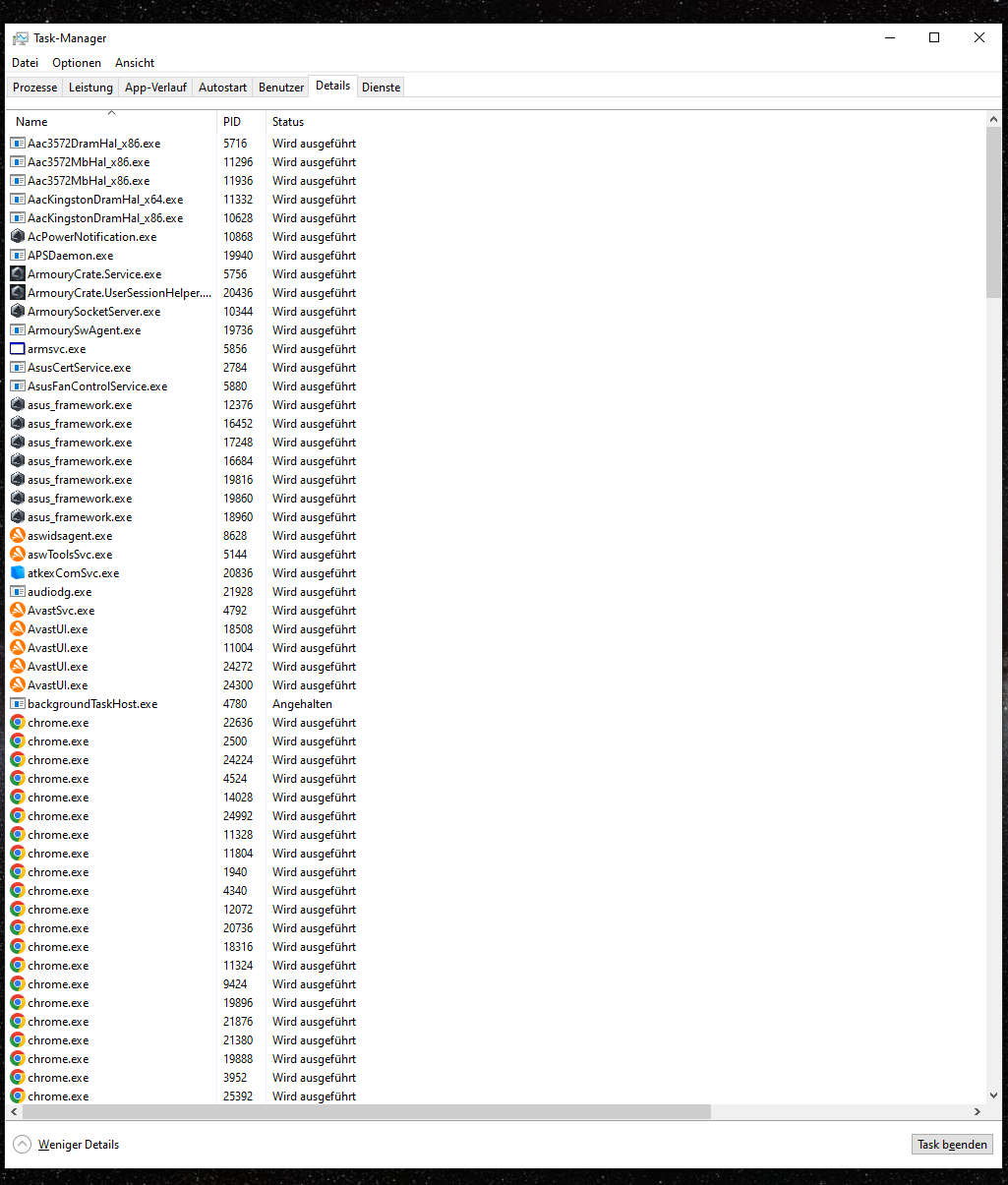Click PID value 21380
Screen dimensions: 1008x1185
[x=238, y=1040]
